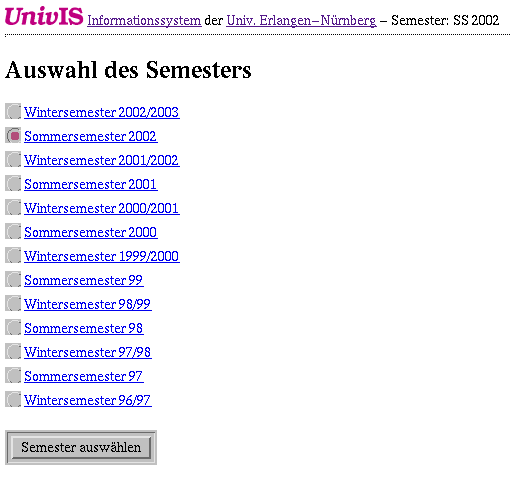This screenshot has width=510, height=489.
Task: Click the UnivIS logo
Action: point(44,16)
